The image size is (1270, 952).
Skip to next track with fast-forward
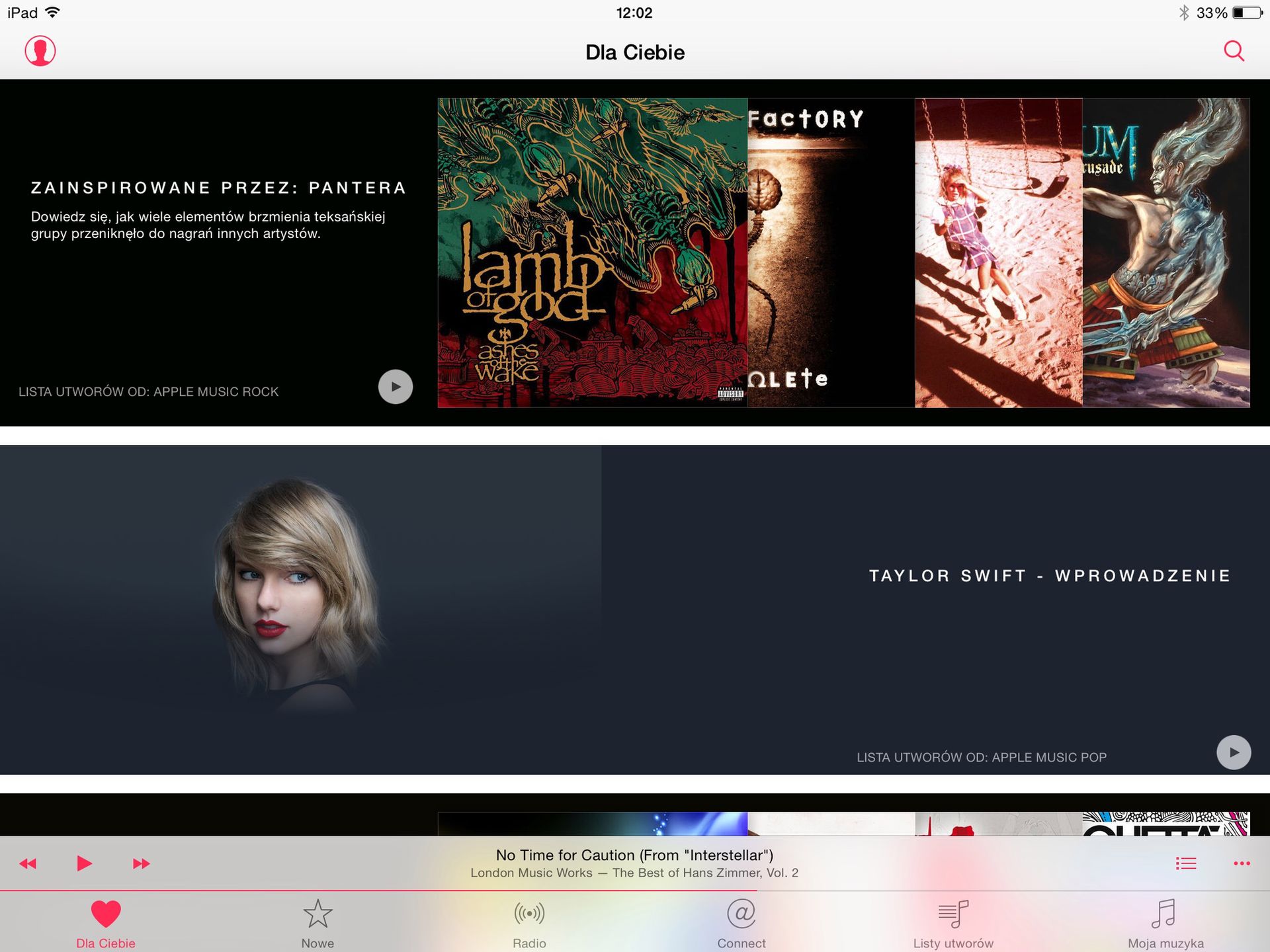140,863
